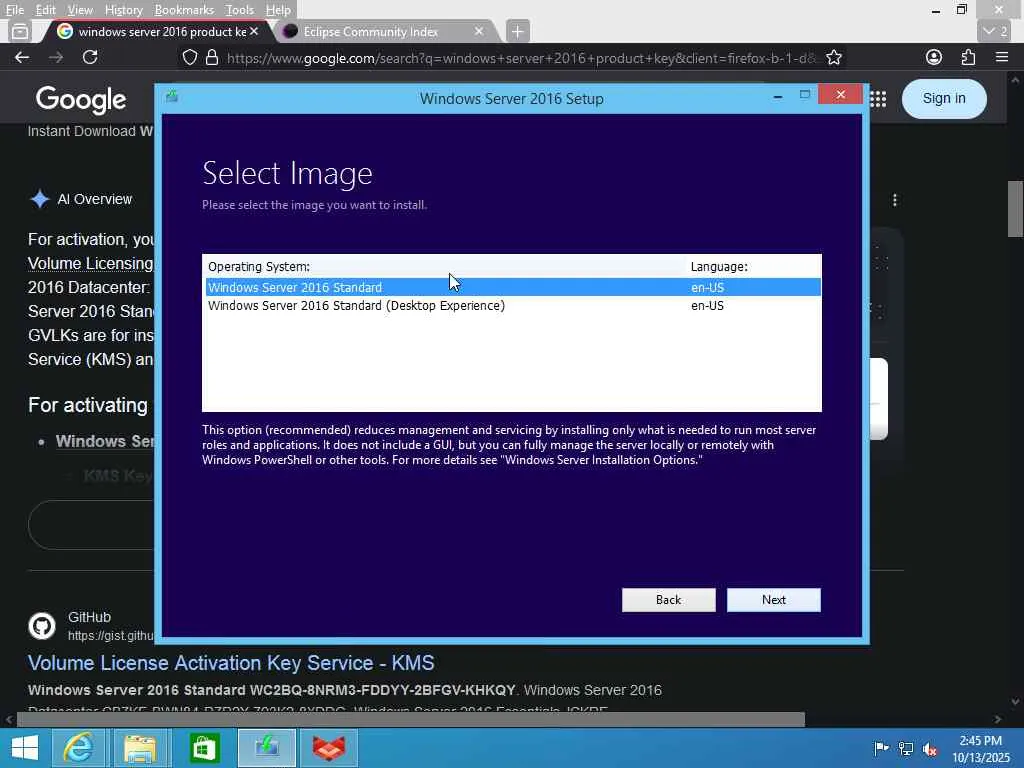Open the Help menu

278,10
